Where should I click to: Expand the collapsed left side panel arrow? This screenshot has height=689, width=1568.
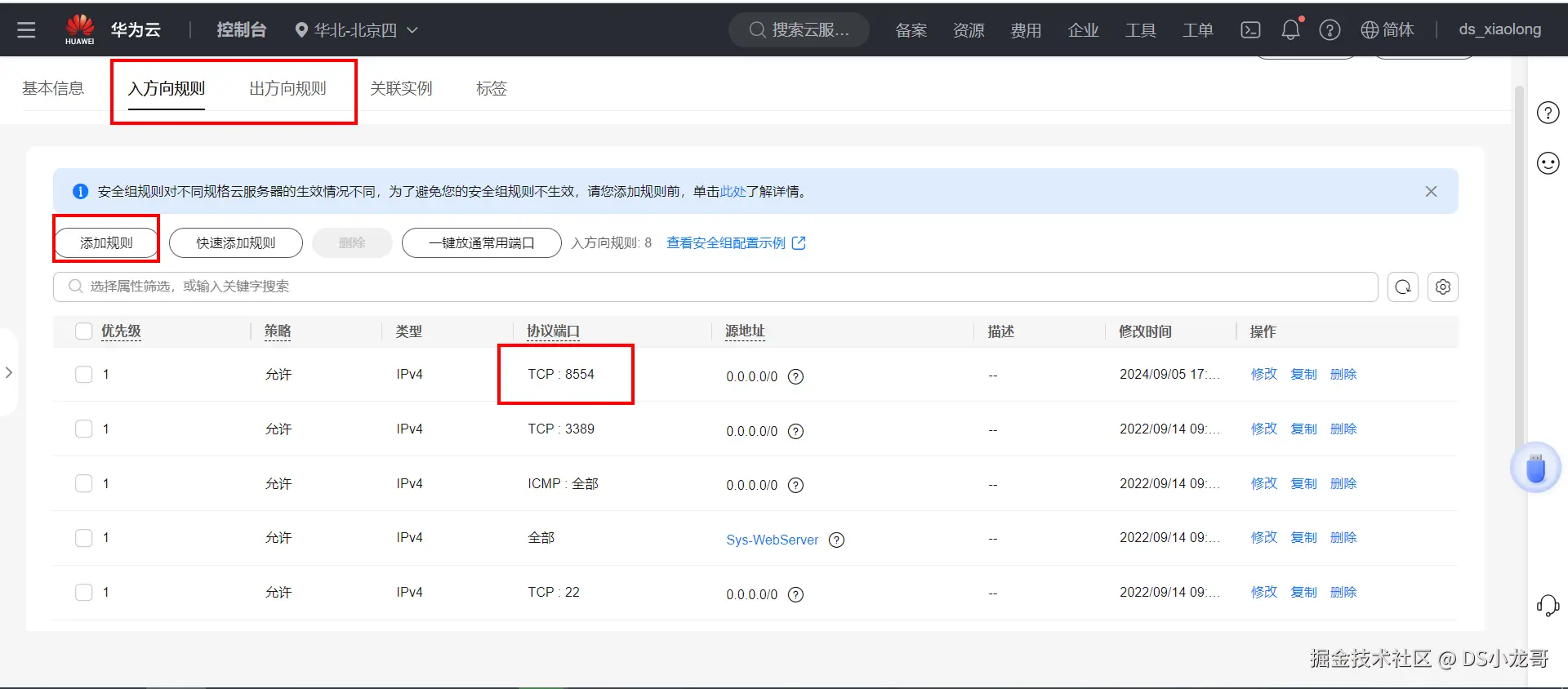coord(8,372)
